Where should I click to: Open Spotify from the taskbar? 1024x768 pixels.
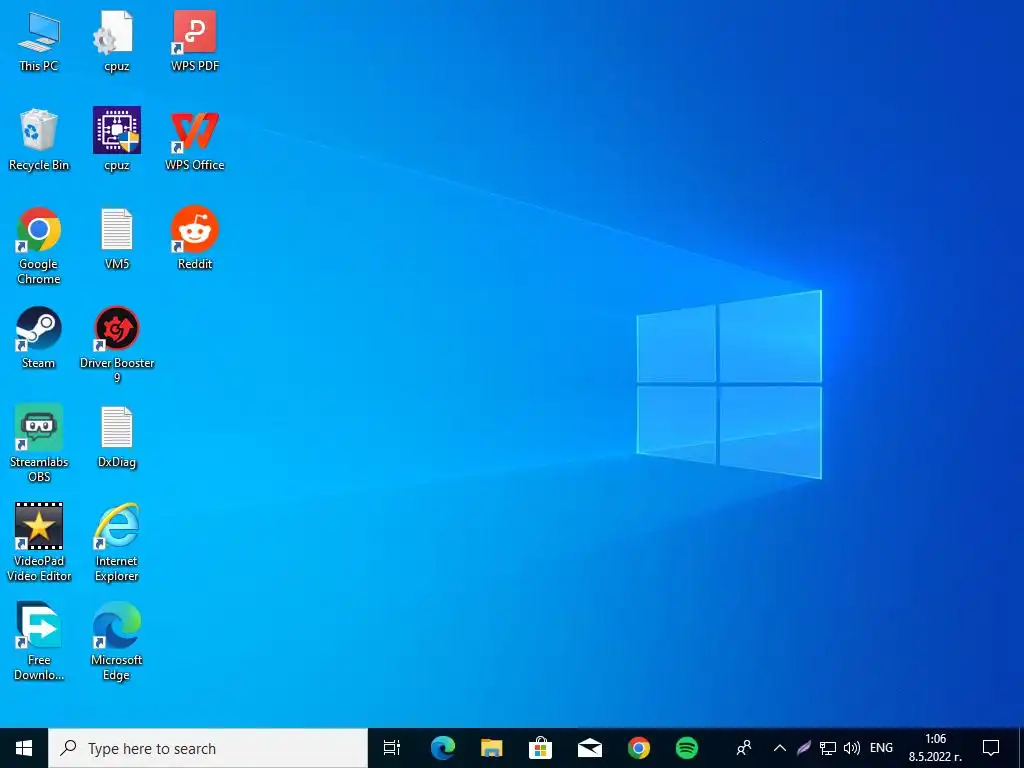687,748
